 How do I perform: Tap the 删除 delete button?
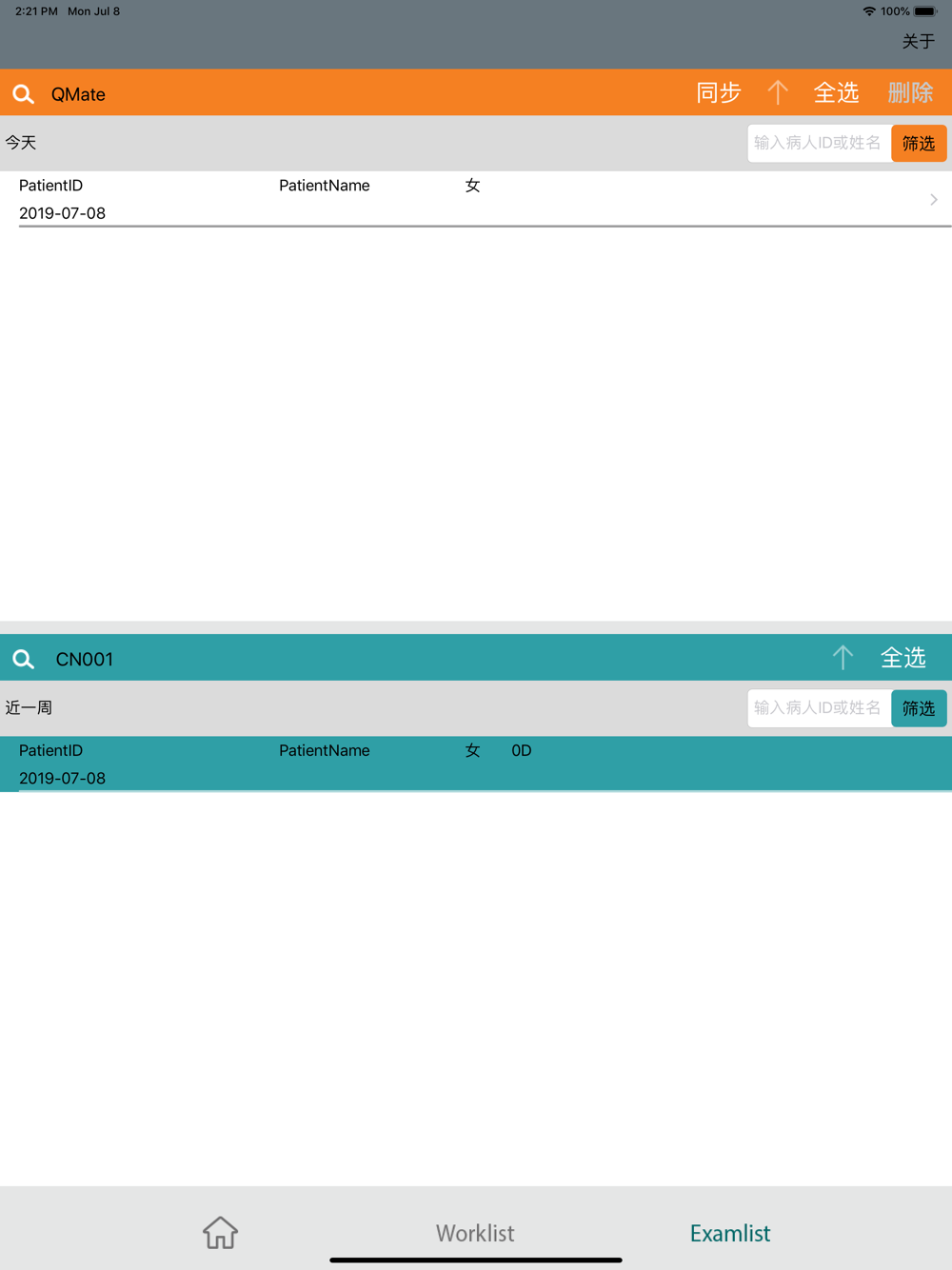coord(910,92)
